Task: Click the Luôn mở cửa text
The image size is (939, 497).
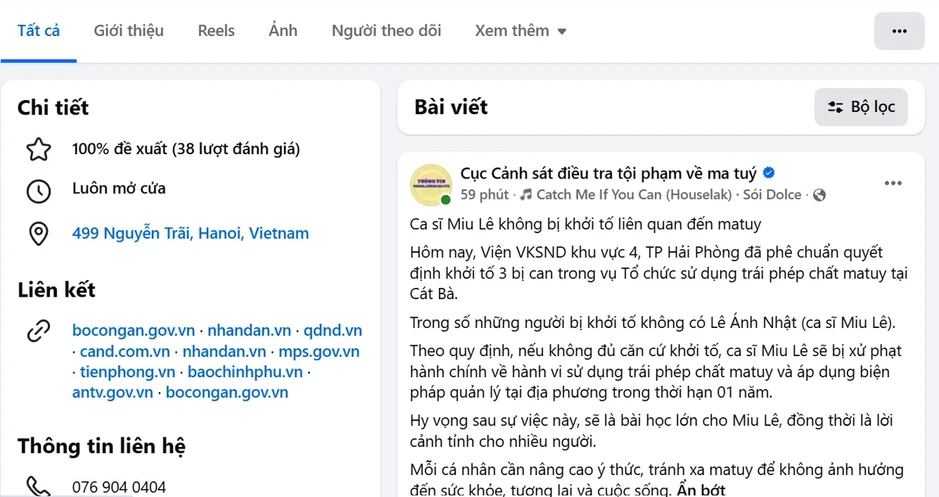Action: point(119,188)
